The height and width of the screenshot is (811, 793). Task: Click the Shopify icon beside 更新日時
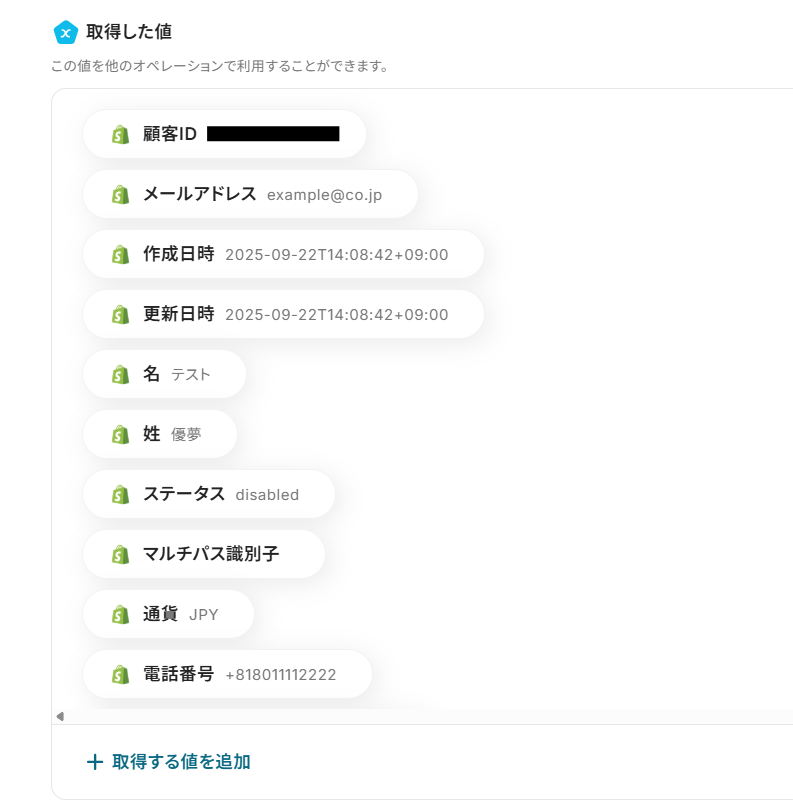121,314
